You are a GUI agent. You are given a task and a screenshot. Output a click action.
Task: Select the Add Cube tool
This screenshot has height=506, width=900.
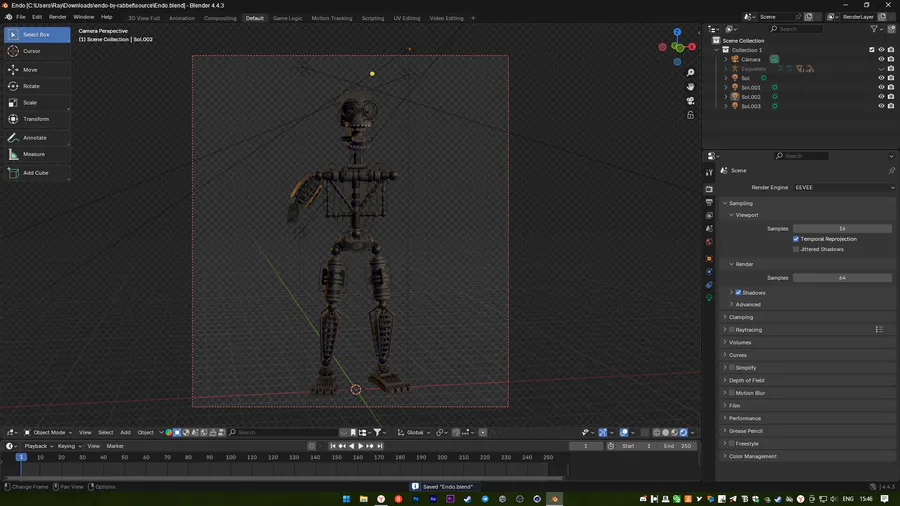[x=37, y=173]
